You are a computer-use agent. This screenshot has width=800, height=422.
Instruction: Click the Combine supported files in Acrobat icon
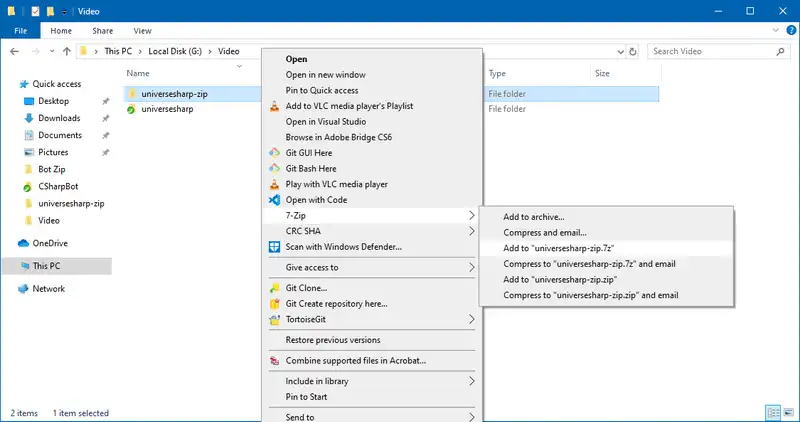275,361
